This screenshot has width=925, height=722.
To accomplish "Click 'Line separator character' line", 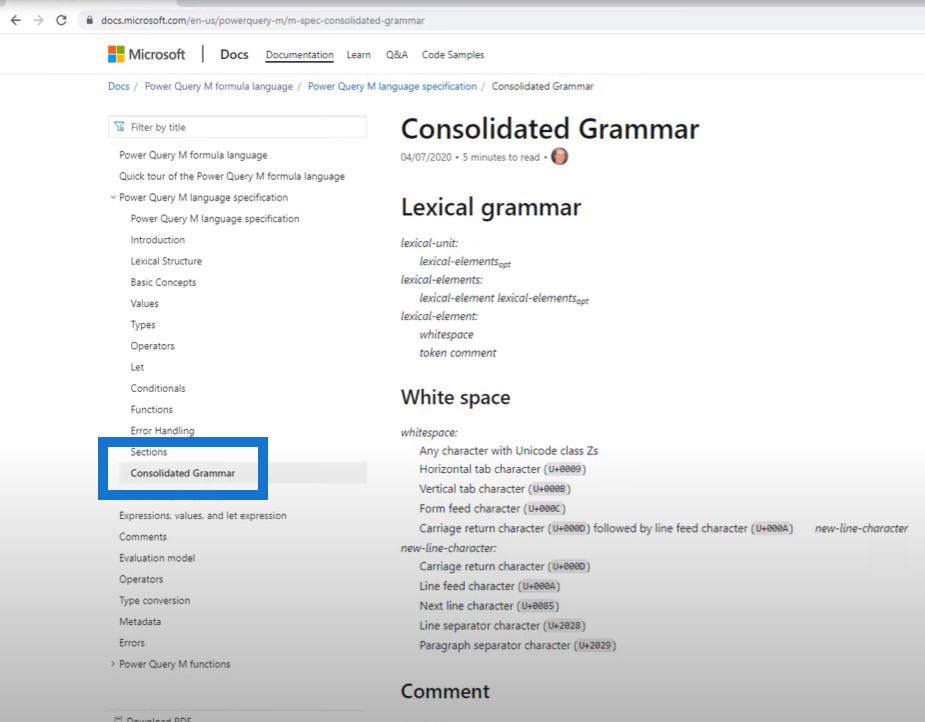I will click(x=503, y=625).
